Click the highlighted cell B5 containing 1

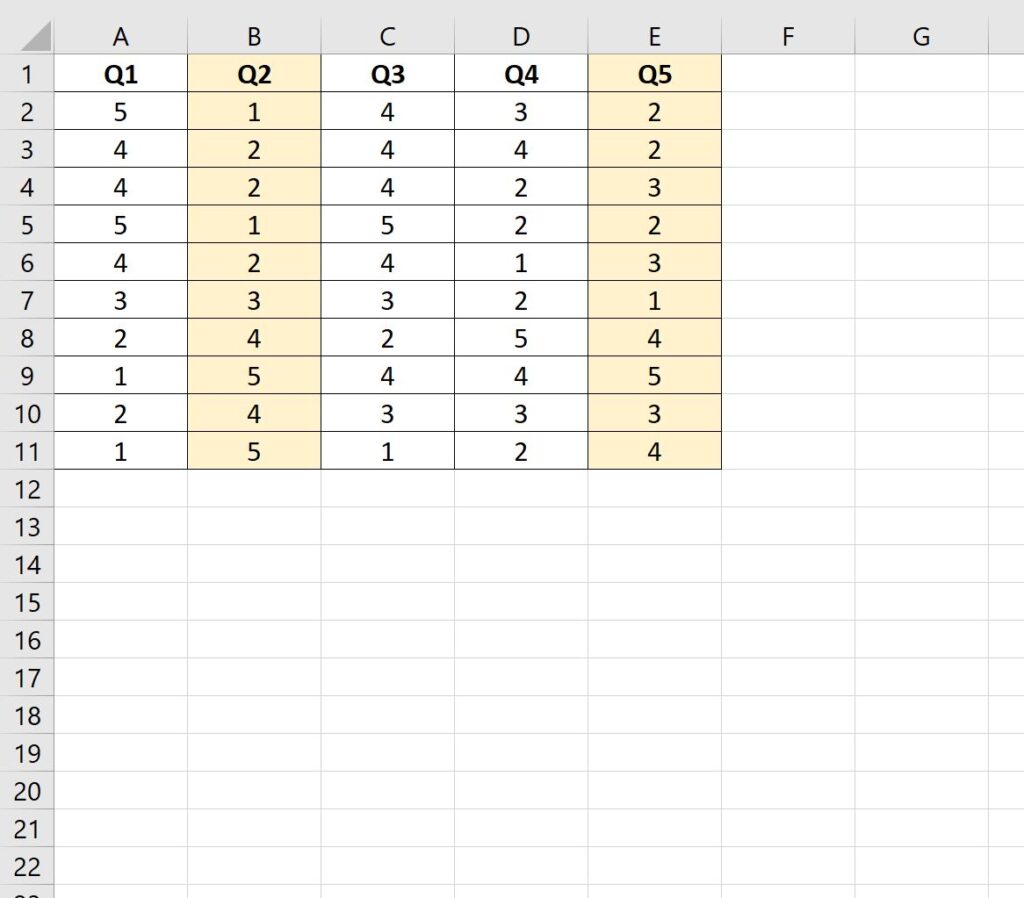coord(253,225)
